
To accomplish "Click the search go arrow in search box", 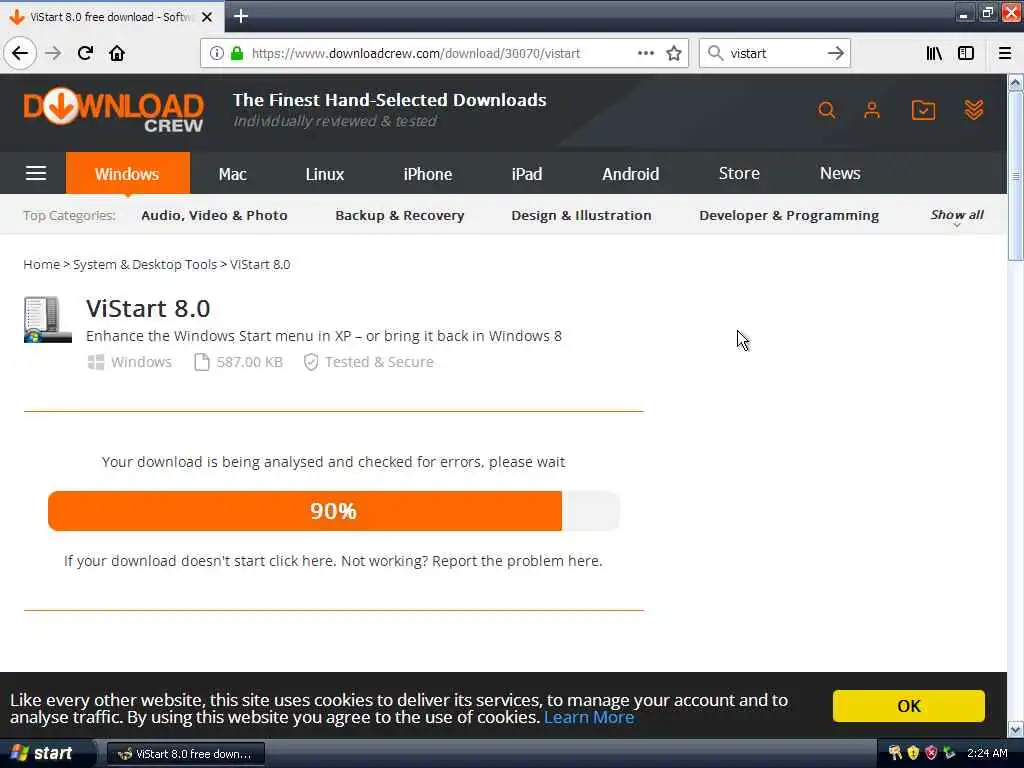I will [x=835, y=54].
